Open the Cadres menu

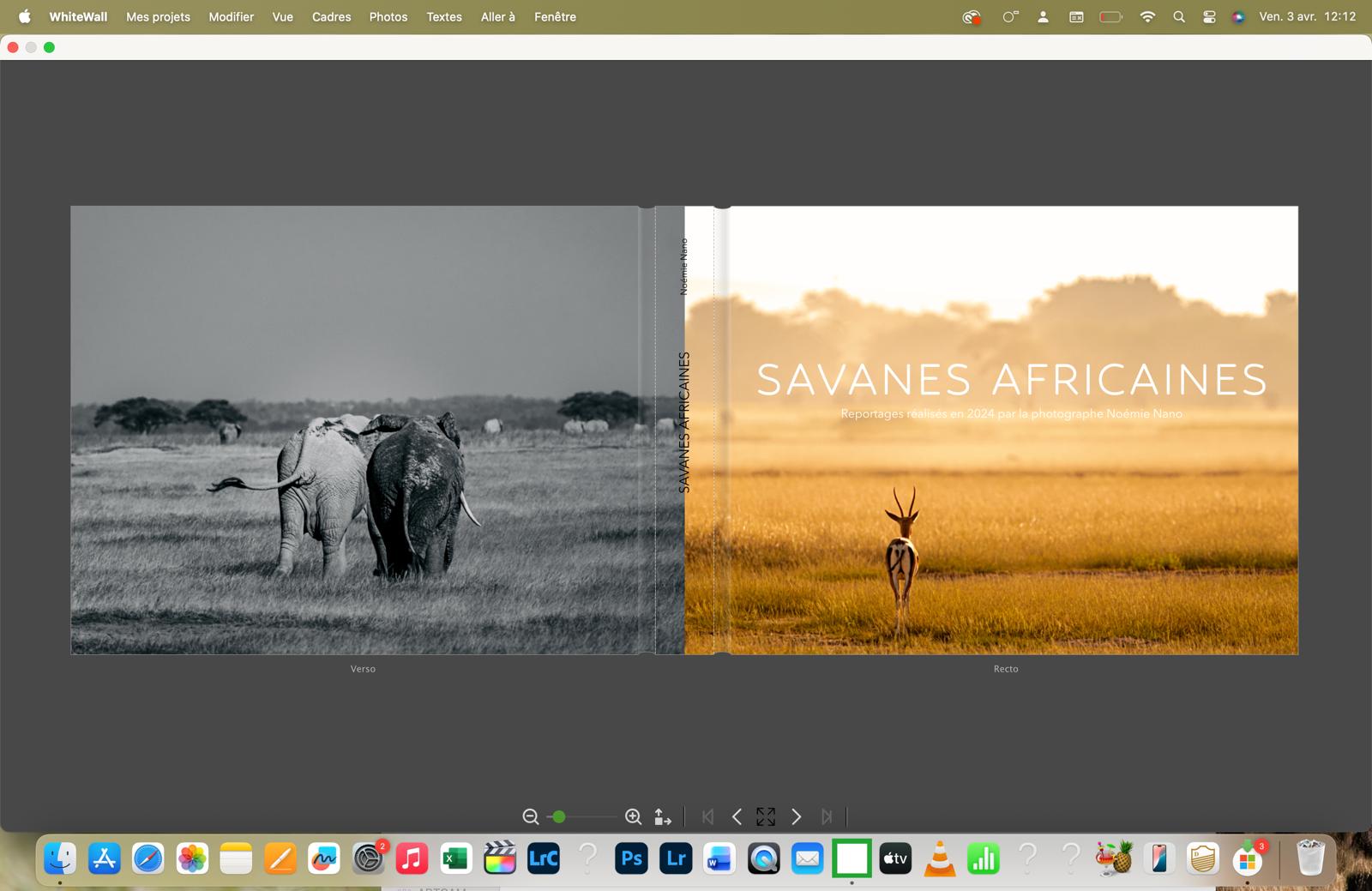coord(331,16)
